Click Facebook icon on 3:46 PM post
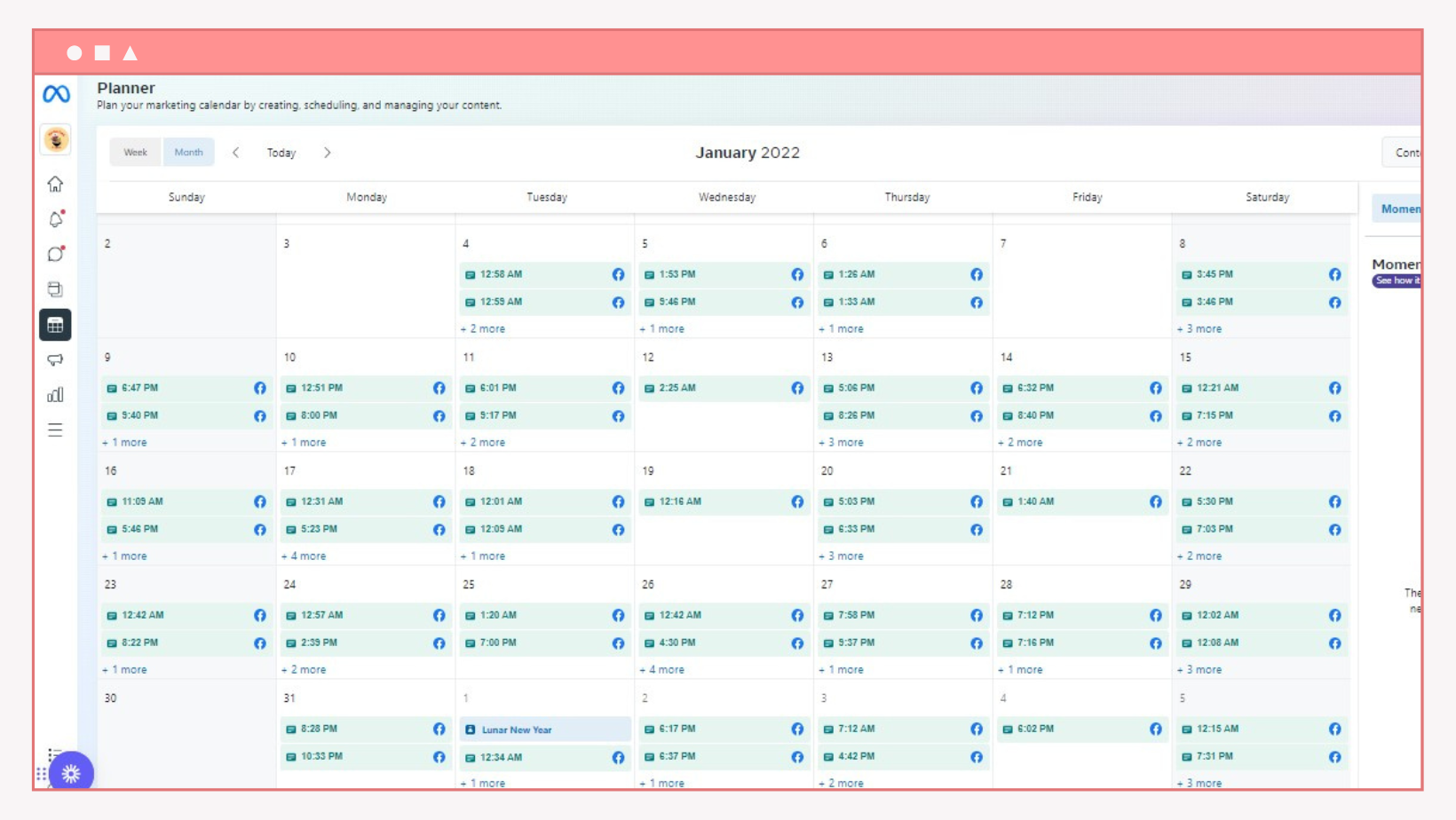 point(1335,303)
